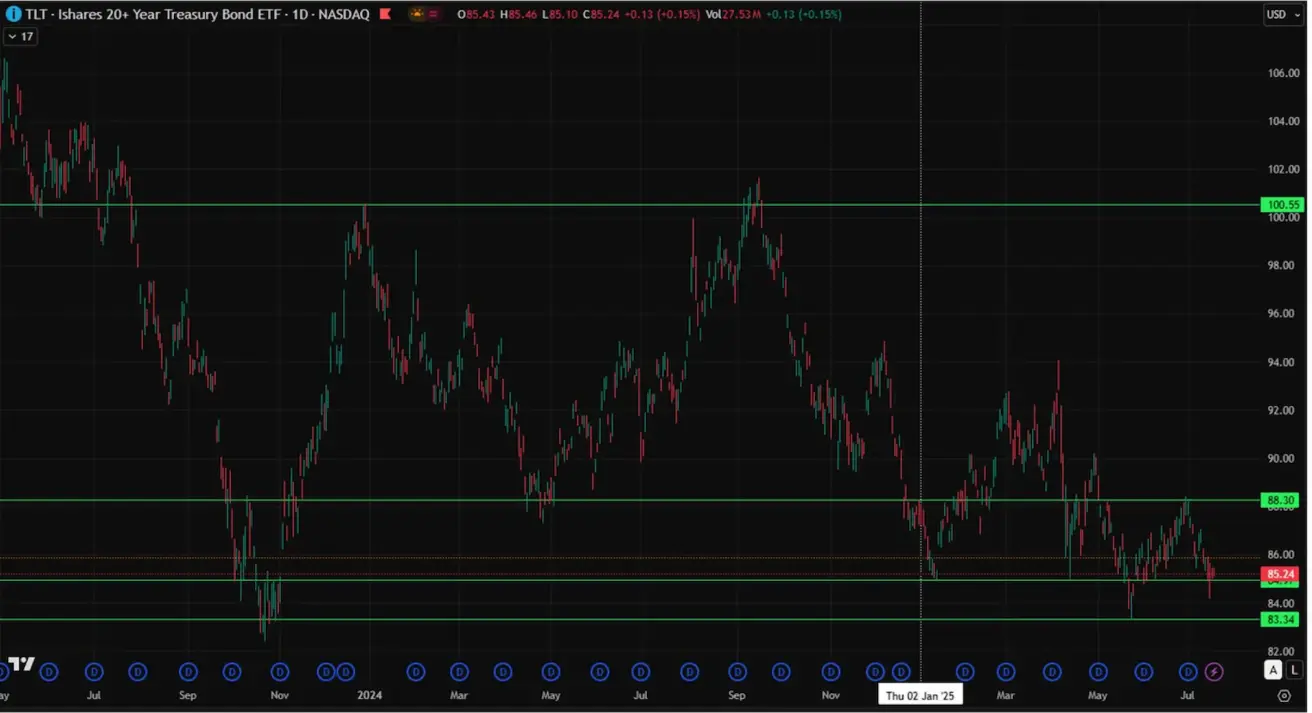Screen dimensions: 1312x713
Task: Click the blue info icon before TLT
Action: point(13,15)
